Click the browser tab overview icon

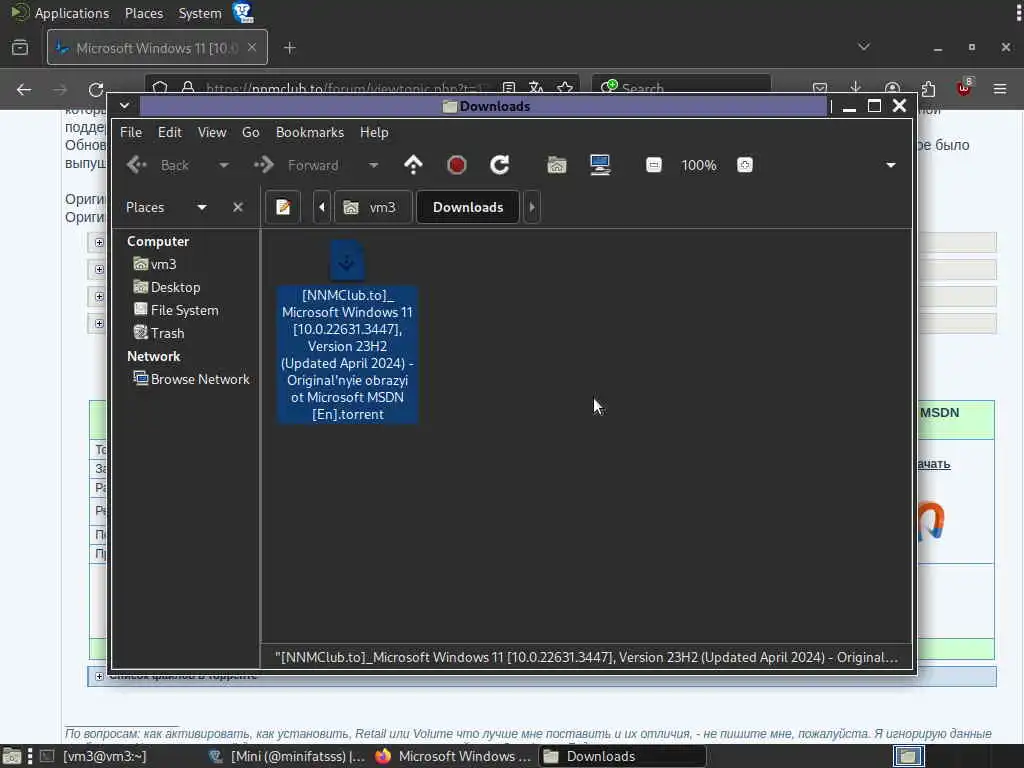pos(20,48)
